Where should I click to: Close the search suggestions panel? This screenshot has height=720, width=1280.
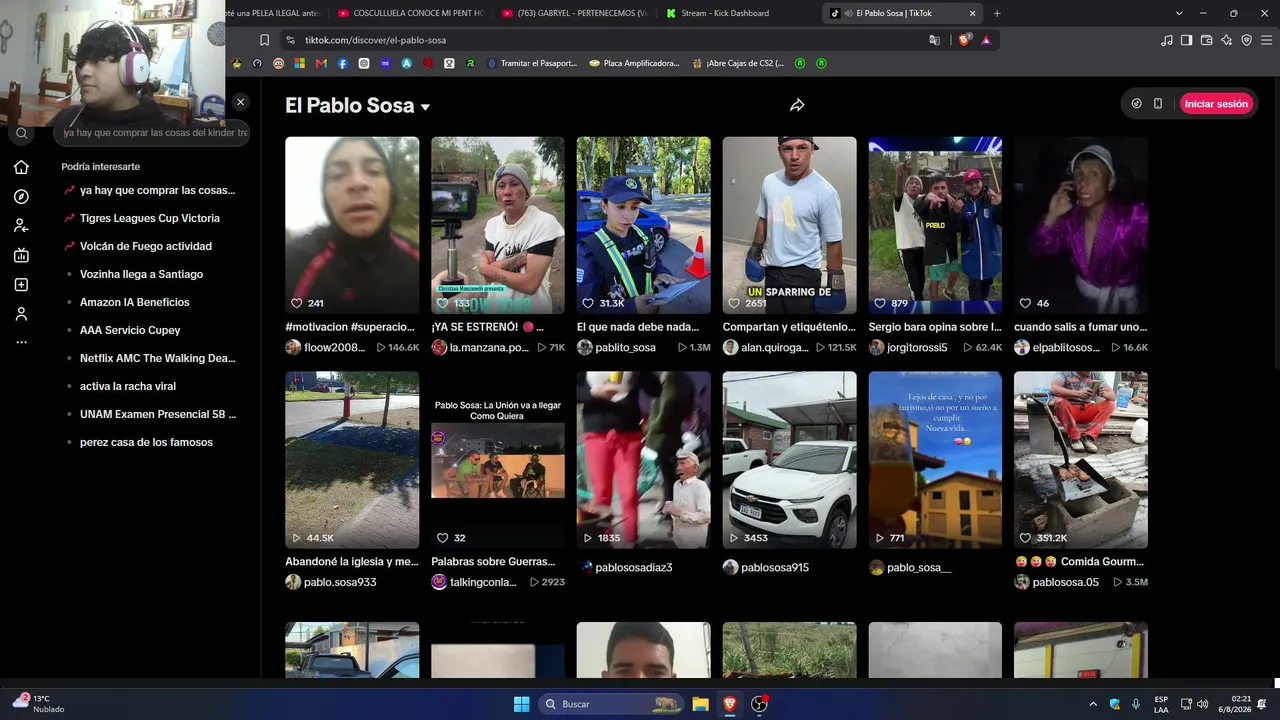[x=240, y=102]
